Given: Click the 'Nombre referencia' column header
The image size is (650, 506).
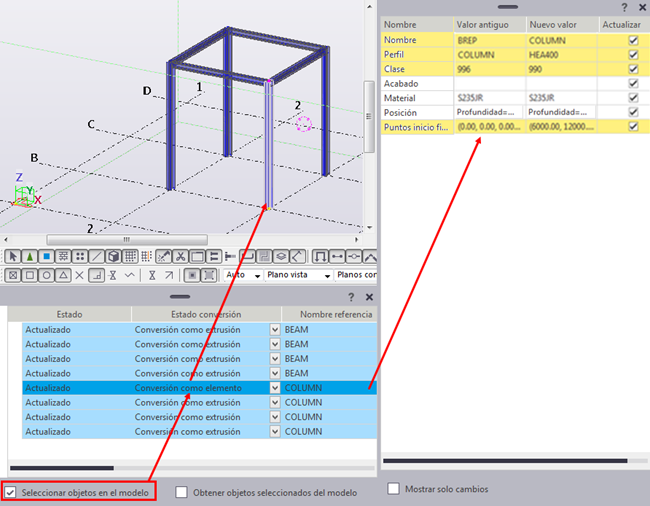Looking at the screenshot, I should [328, 314].
